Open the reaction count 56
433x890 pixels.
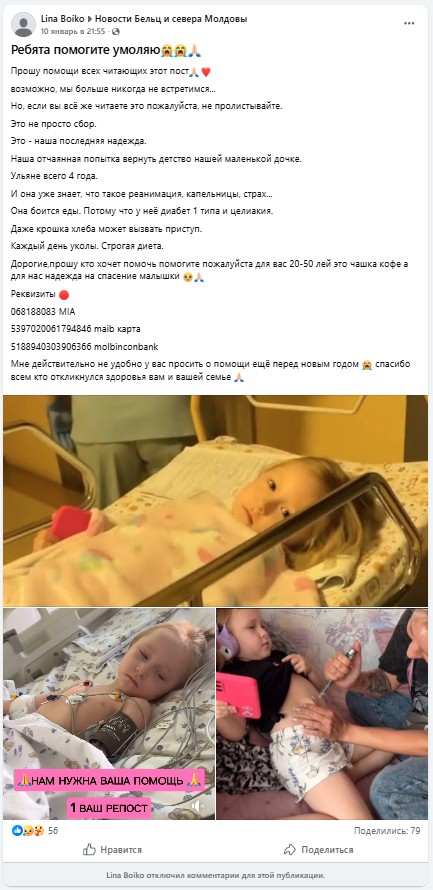(x=53, y=830)
